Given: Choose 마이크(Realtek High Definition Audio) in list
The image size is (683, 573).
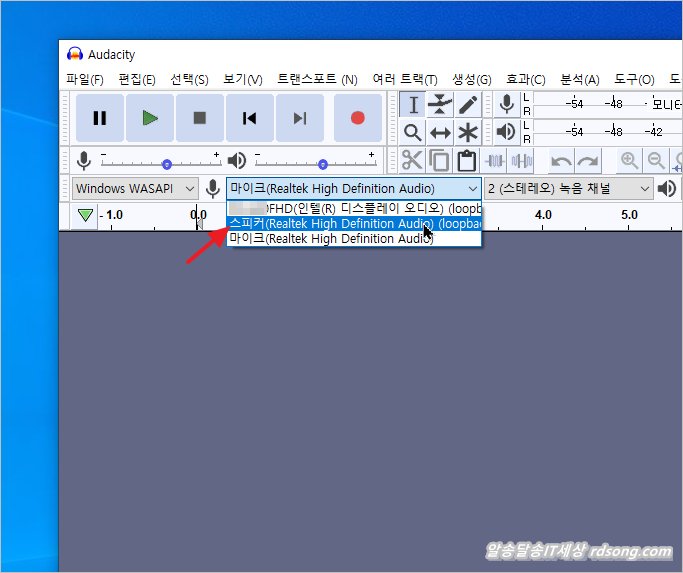Looking at the screenshot, I should coord(354,238).
